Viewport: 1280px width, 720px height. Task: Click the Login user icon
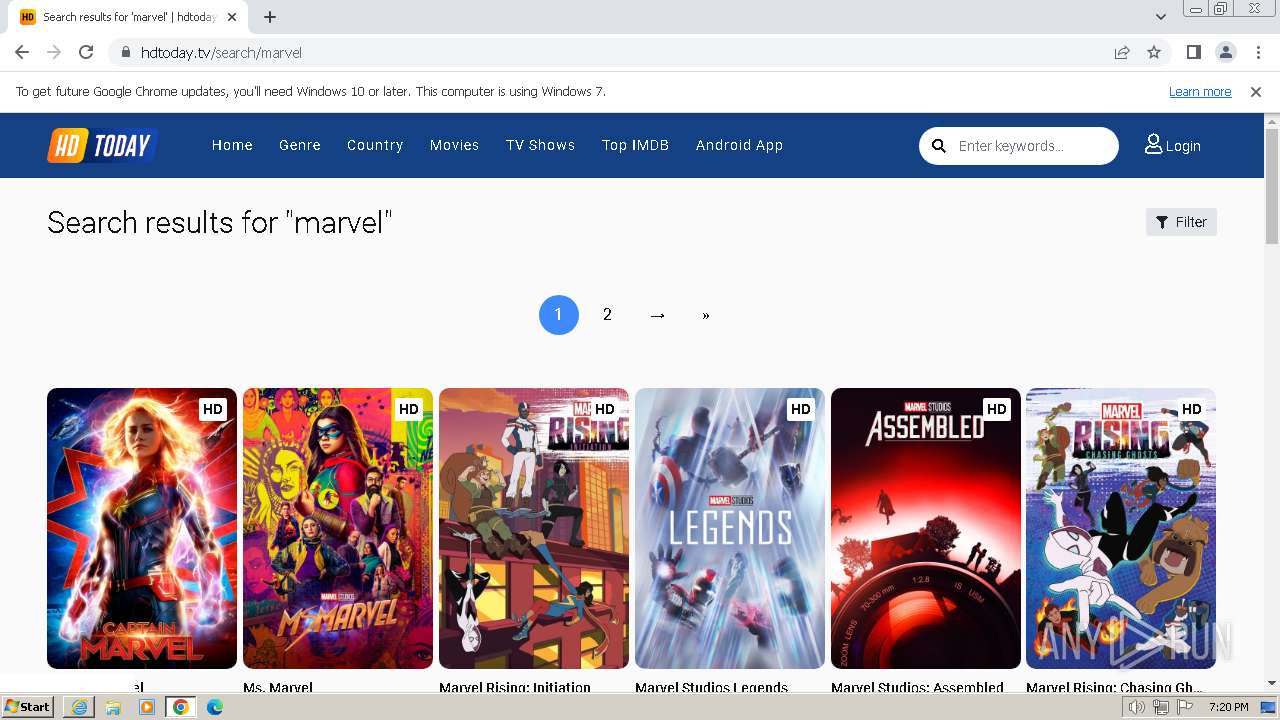(1153, 145)
